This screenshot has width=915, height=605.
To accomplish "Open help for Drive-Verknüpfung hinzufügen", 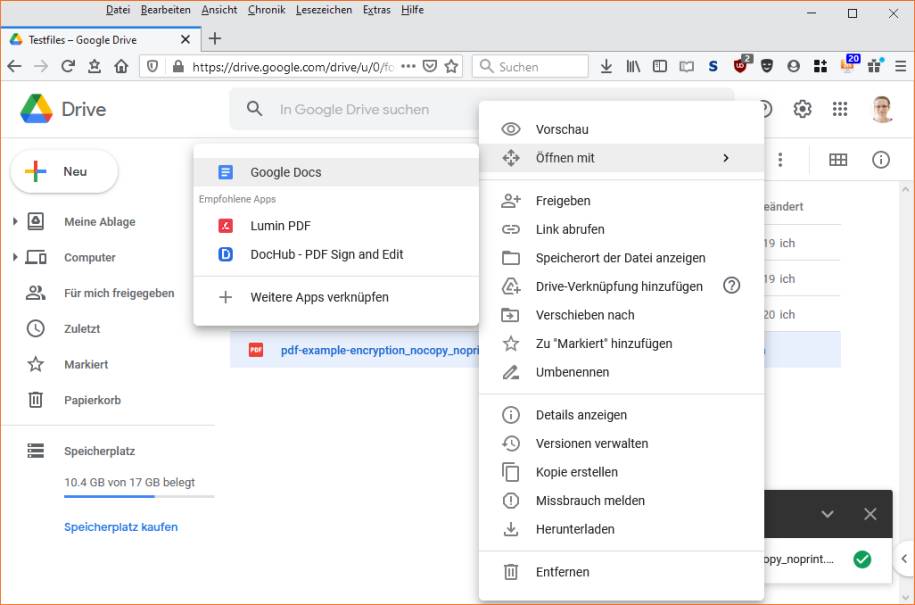I will pyautogui.click(x=731, y=286).
